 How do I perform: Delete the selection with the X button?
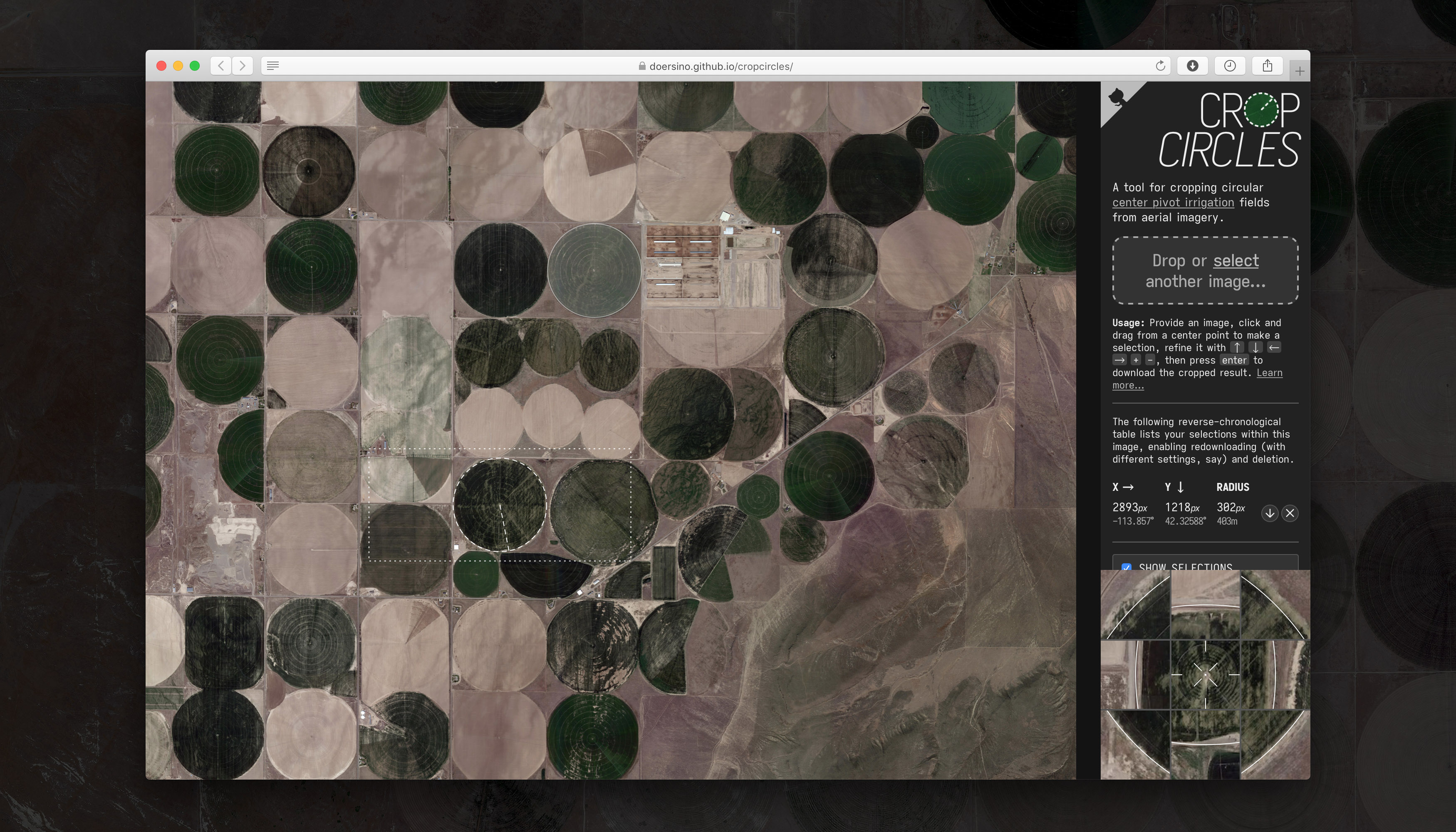click(1290, 513)
